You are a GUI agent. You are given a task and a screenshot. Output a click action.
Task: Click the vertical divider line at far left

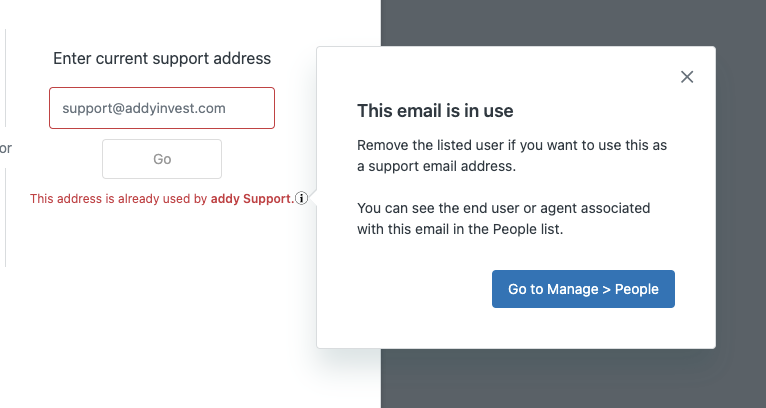click(6, 80)
